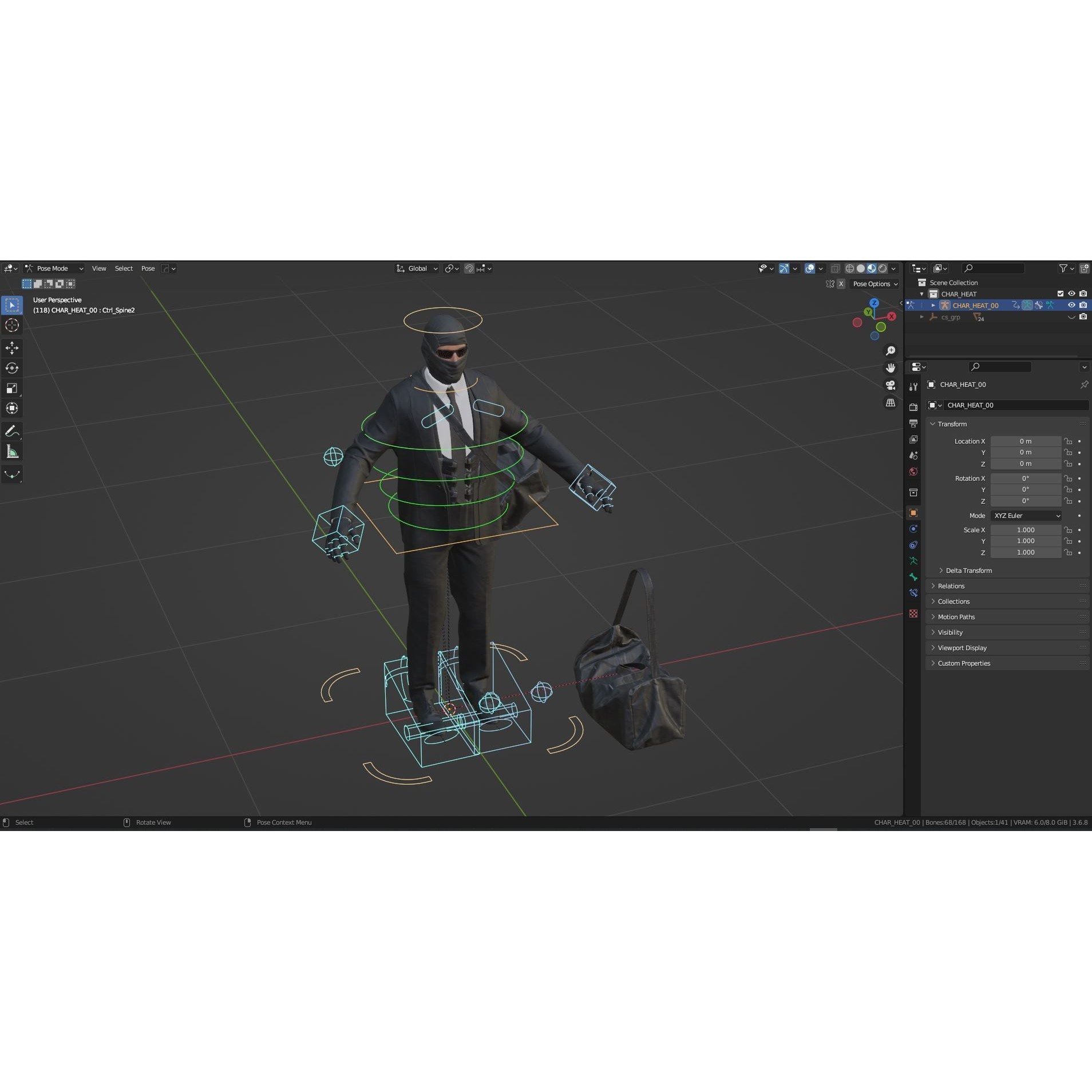Open Pose Options popover
1092x1092 pixels.
874,284
